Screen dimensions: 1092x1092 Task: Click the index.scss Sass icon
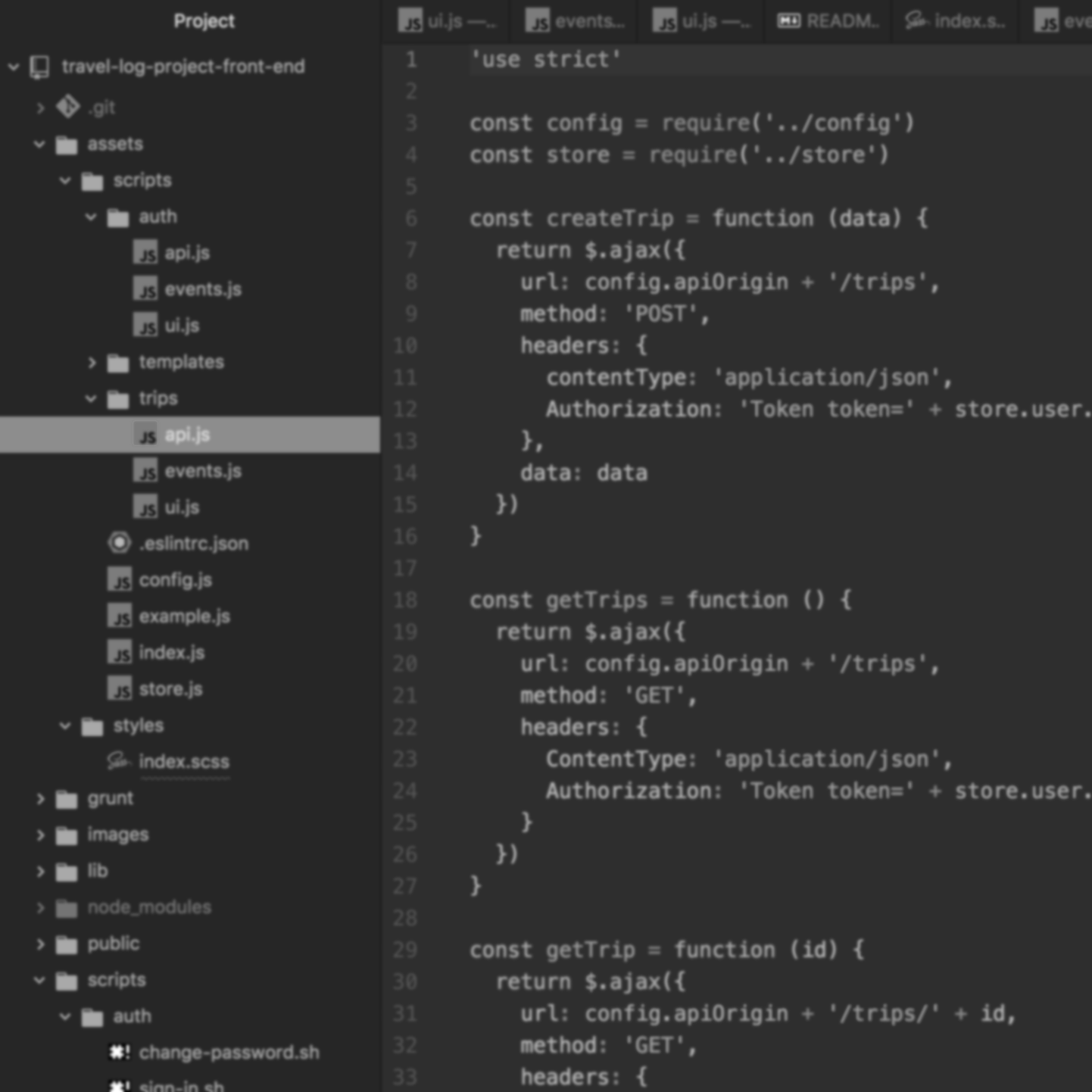119,761
